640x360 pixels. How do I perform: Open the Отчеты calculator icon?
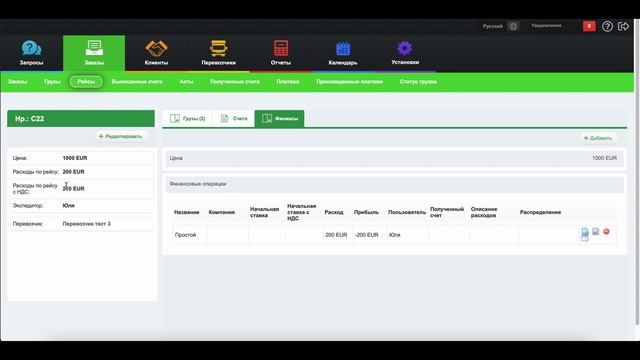click(281, 48)
